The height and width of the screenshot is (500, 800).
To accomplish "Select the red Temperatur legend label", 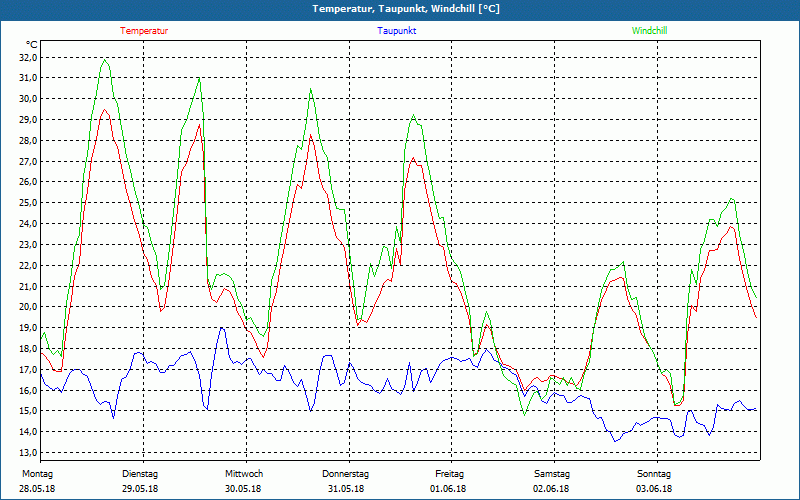I will coord(144,31).
